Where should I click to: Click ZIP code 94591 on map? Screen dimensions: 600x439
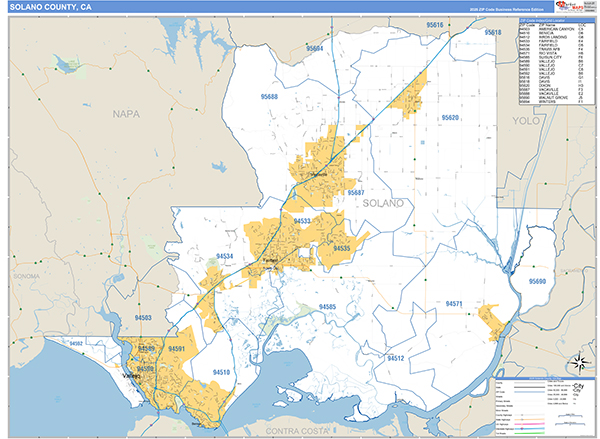click(176, 349)
